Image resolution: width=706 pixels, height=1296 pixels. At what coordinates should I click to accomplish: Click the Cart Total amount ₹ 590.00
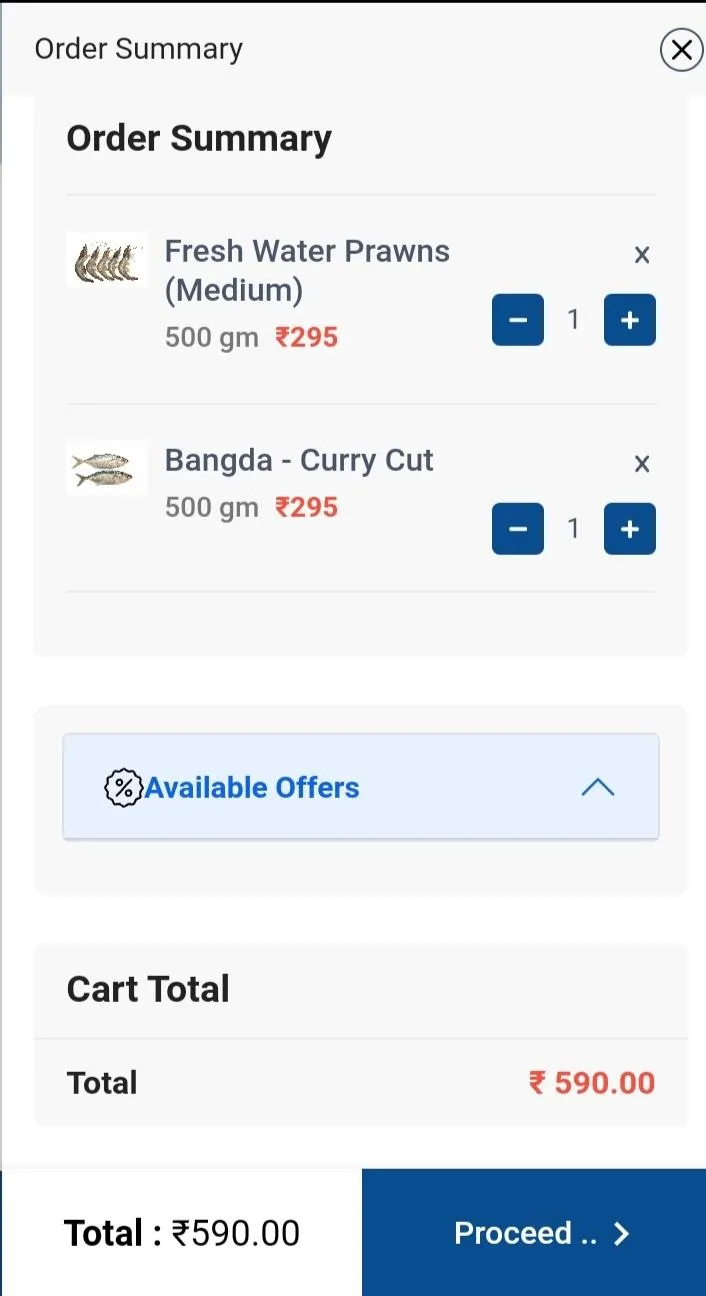tap(592, 1083)
